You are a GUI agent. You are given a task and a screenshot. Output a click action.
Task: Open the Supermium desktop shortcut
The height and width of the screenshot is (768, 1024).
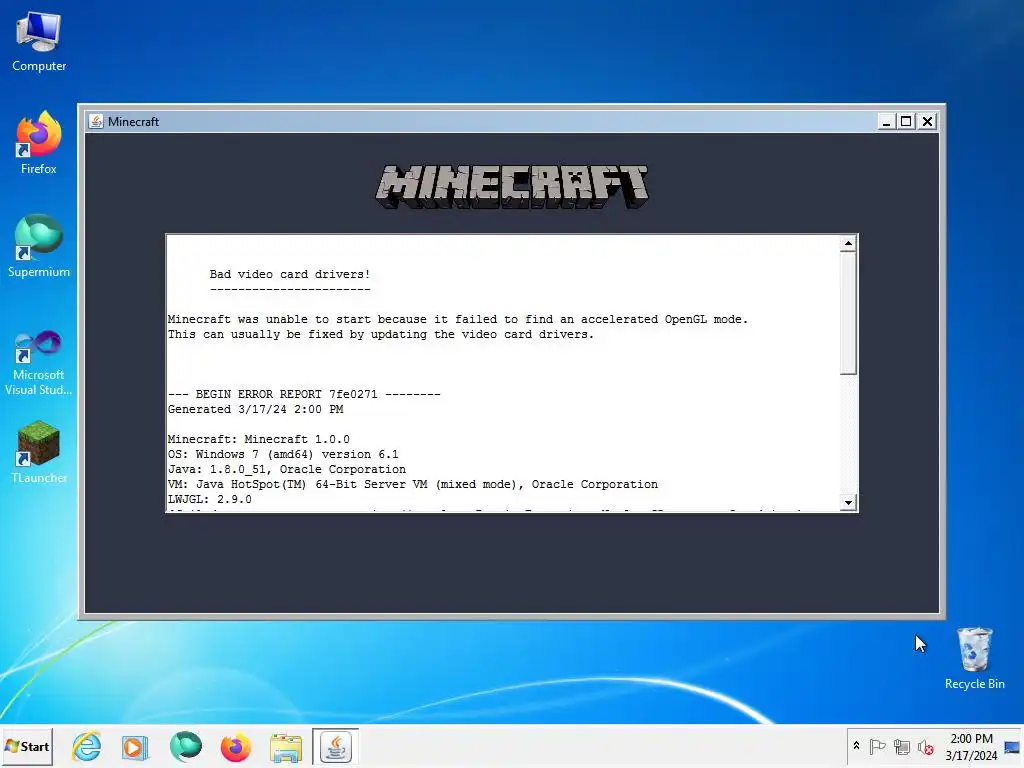coord(39,246)
